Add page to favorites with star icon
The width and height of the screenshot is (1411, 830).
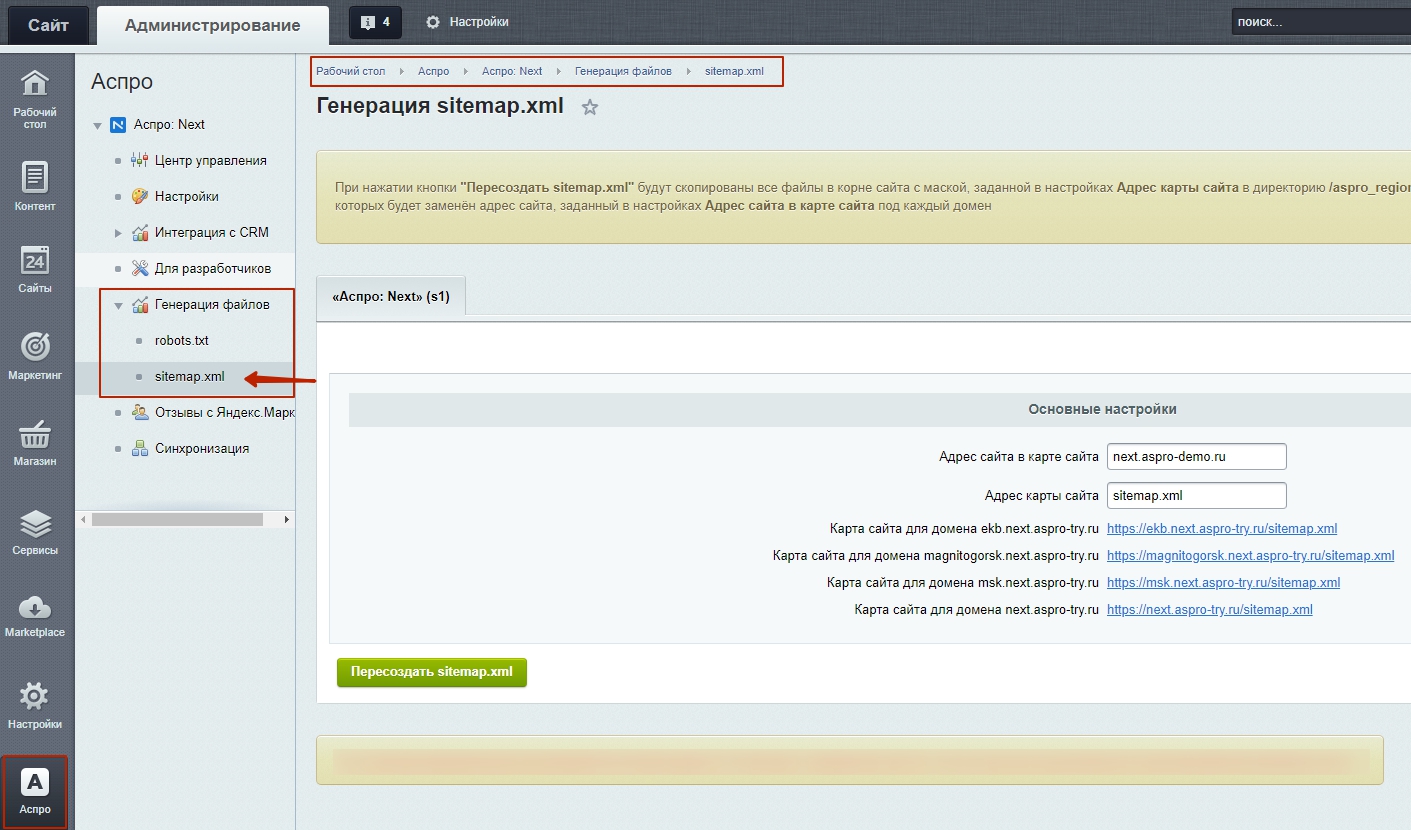tap(590, 107)
